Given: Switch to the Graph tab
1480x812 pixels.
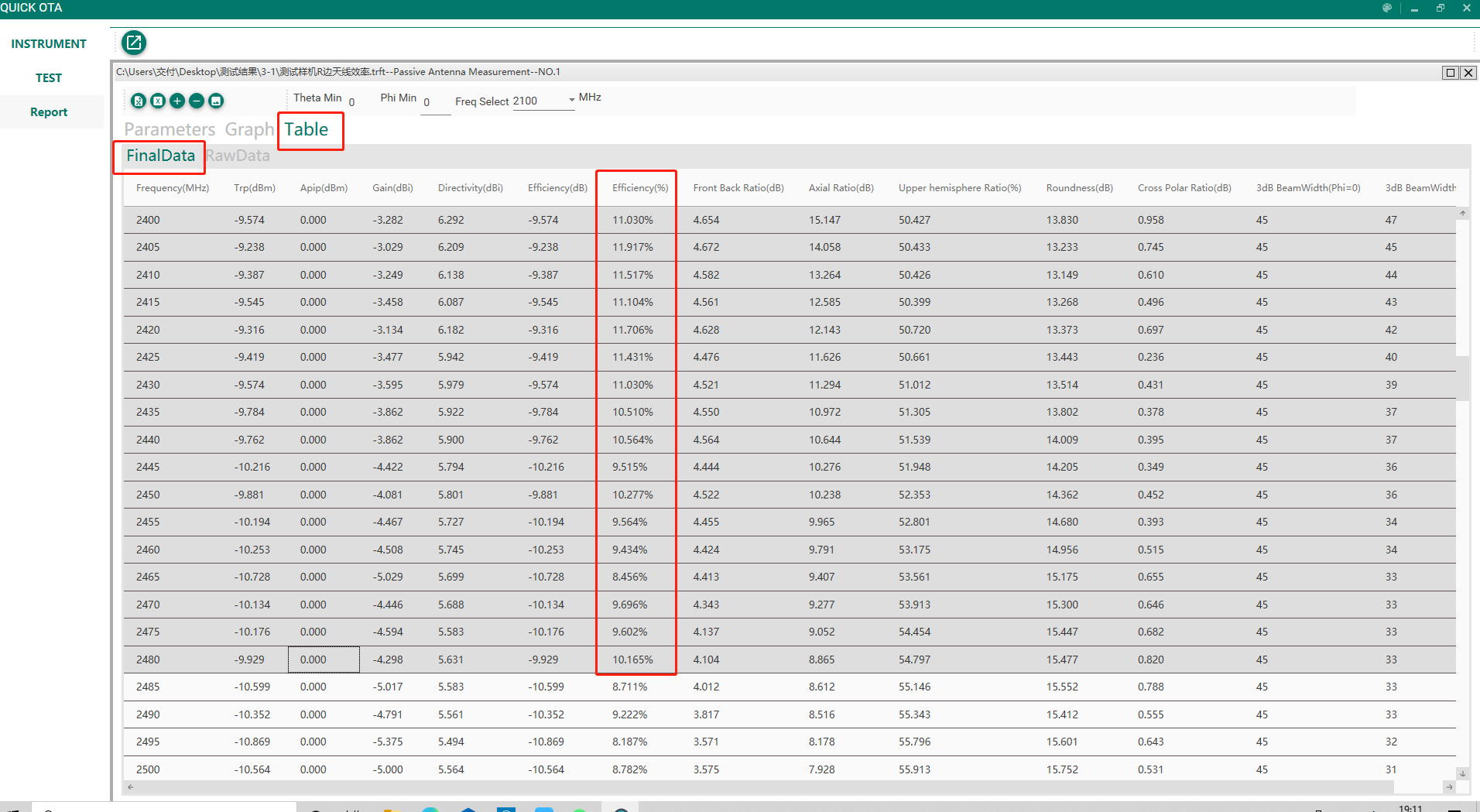Looking at the screenshot, I should coord(249,129).
